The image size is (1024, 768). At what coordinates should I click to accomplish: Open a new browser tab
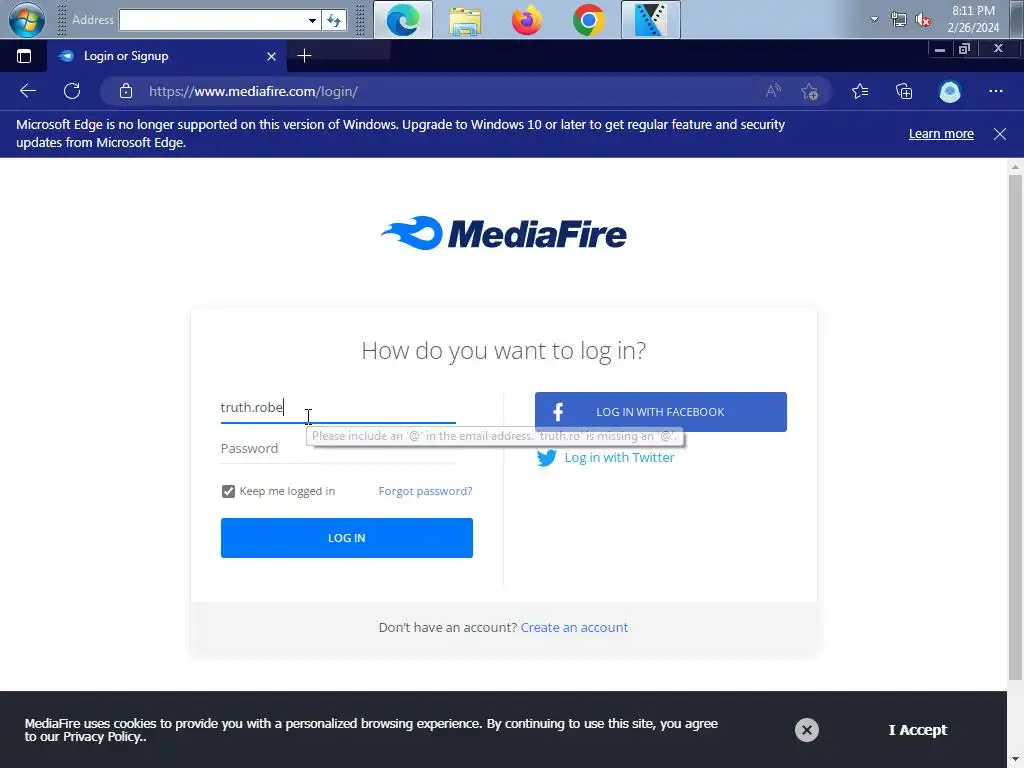[304, 56]
